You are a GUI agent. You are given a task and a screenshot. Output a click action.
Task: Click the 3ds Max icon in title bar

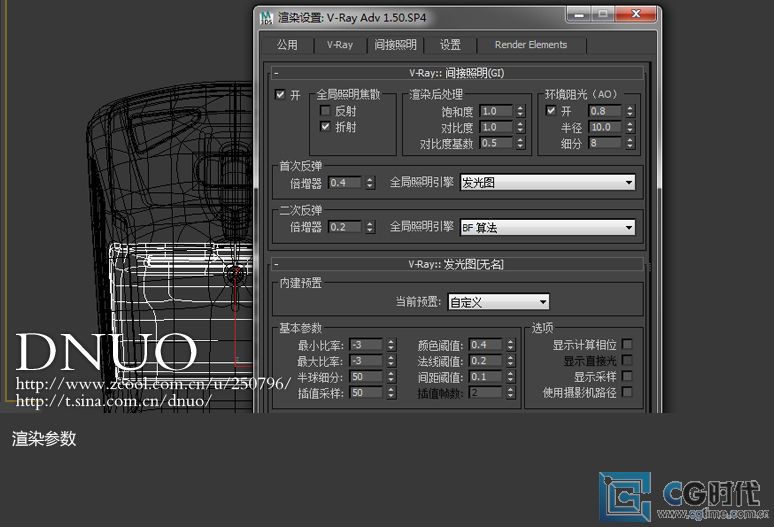click(267, 17)
